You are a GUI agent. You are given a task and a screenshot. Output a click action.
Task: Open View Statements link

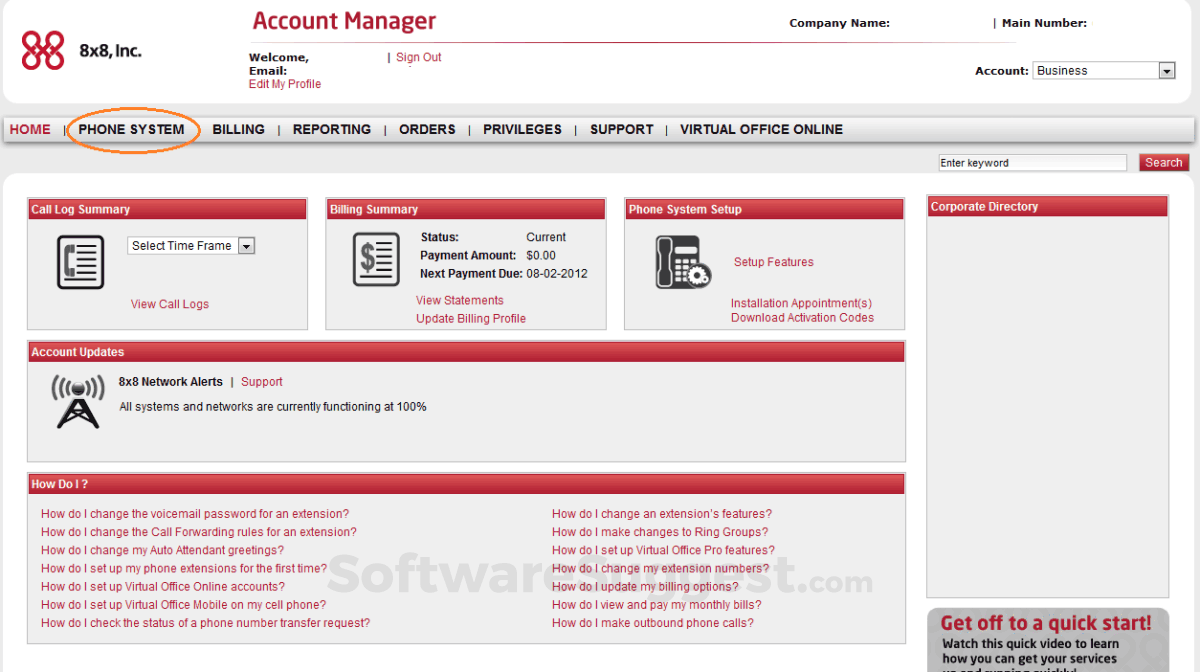[x=460, y=300]
